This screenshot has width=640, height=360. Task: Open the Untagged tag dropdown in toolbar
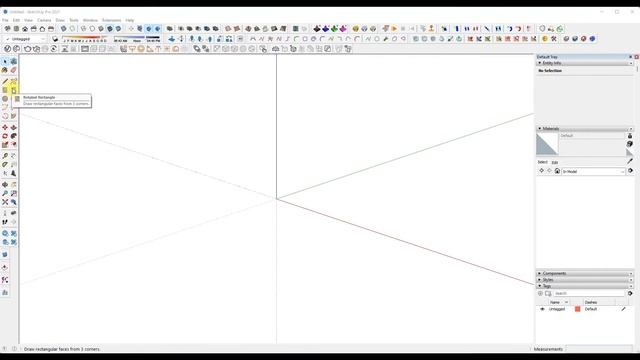click(25, 39)
